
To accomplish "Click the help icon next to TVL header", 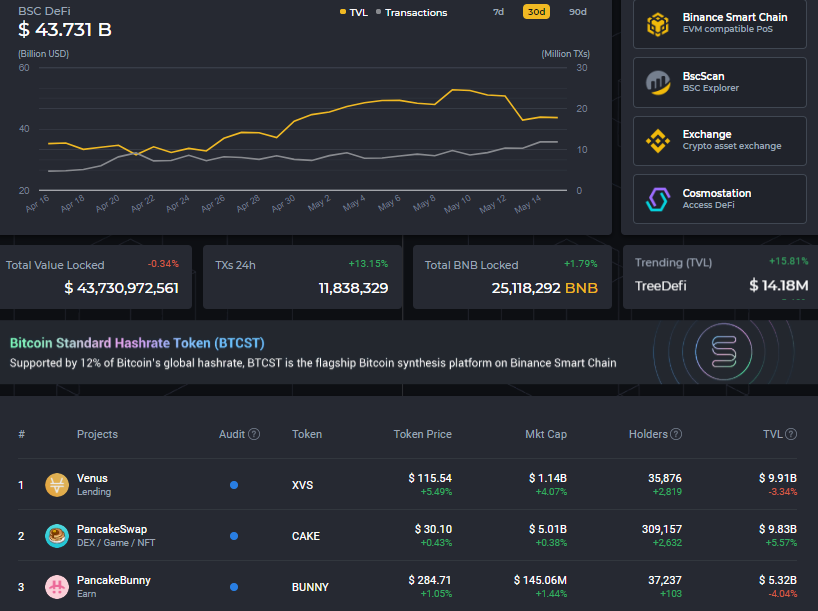I will pos(791,434).
